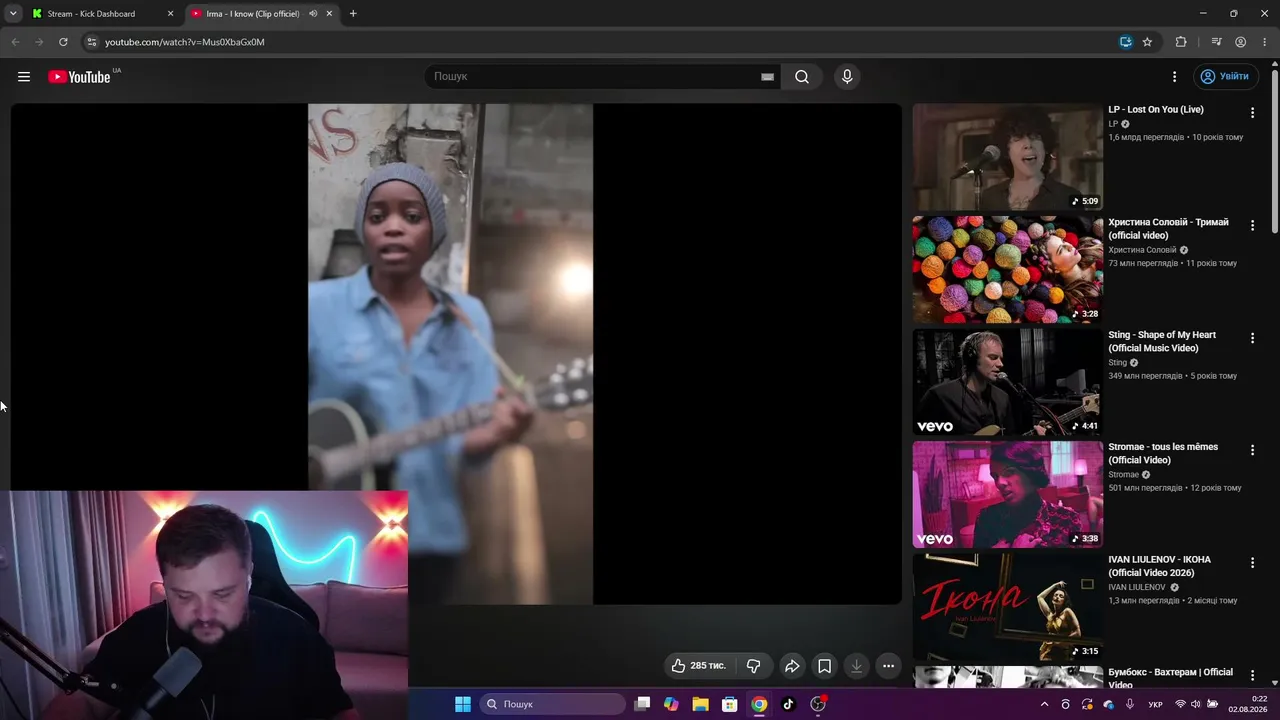
Task: Open the Sting channel link
Action: point(1117,363)
